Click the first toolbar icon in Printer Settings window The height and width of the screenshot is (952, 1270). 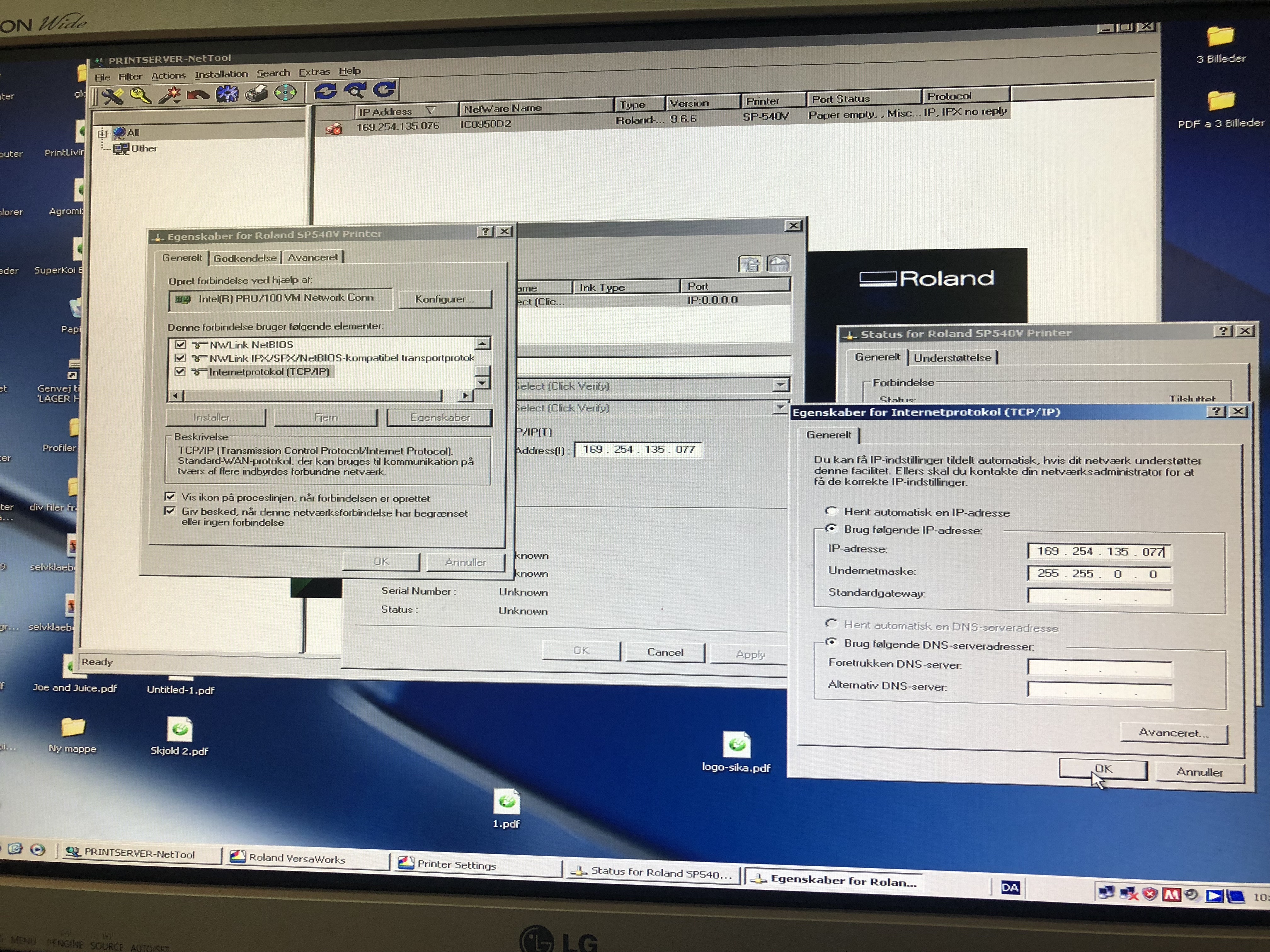[x=750, y=264]
